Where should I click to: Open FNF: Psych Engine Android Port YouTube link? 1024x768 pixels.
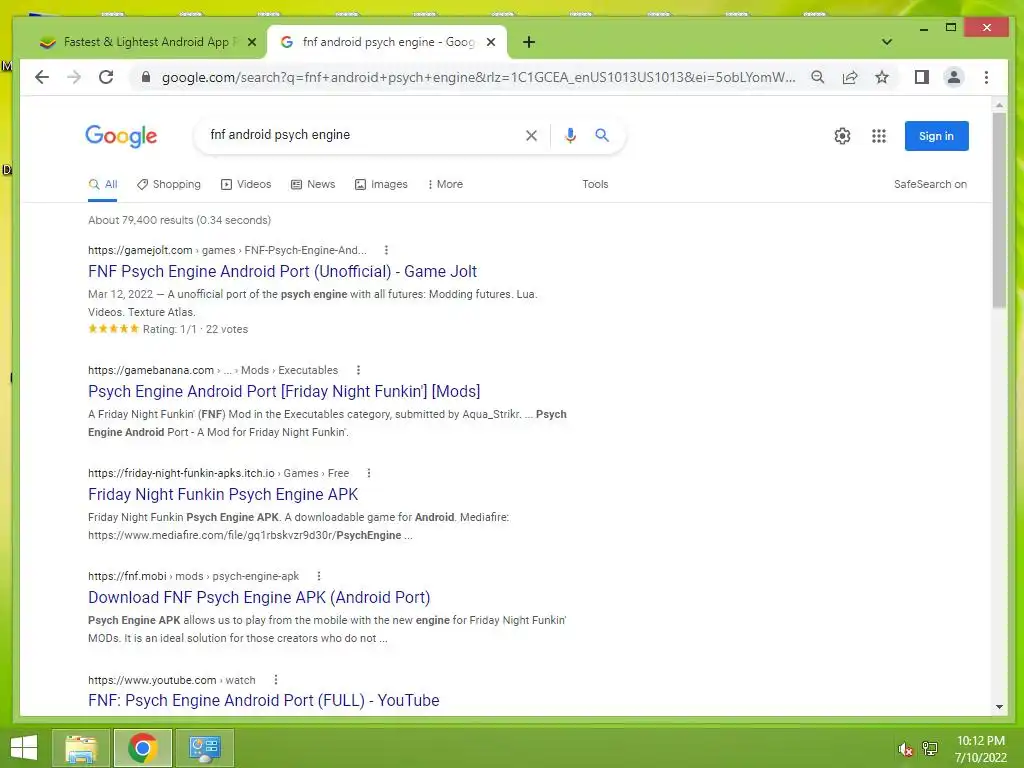coord(264,700)
